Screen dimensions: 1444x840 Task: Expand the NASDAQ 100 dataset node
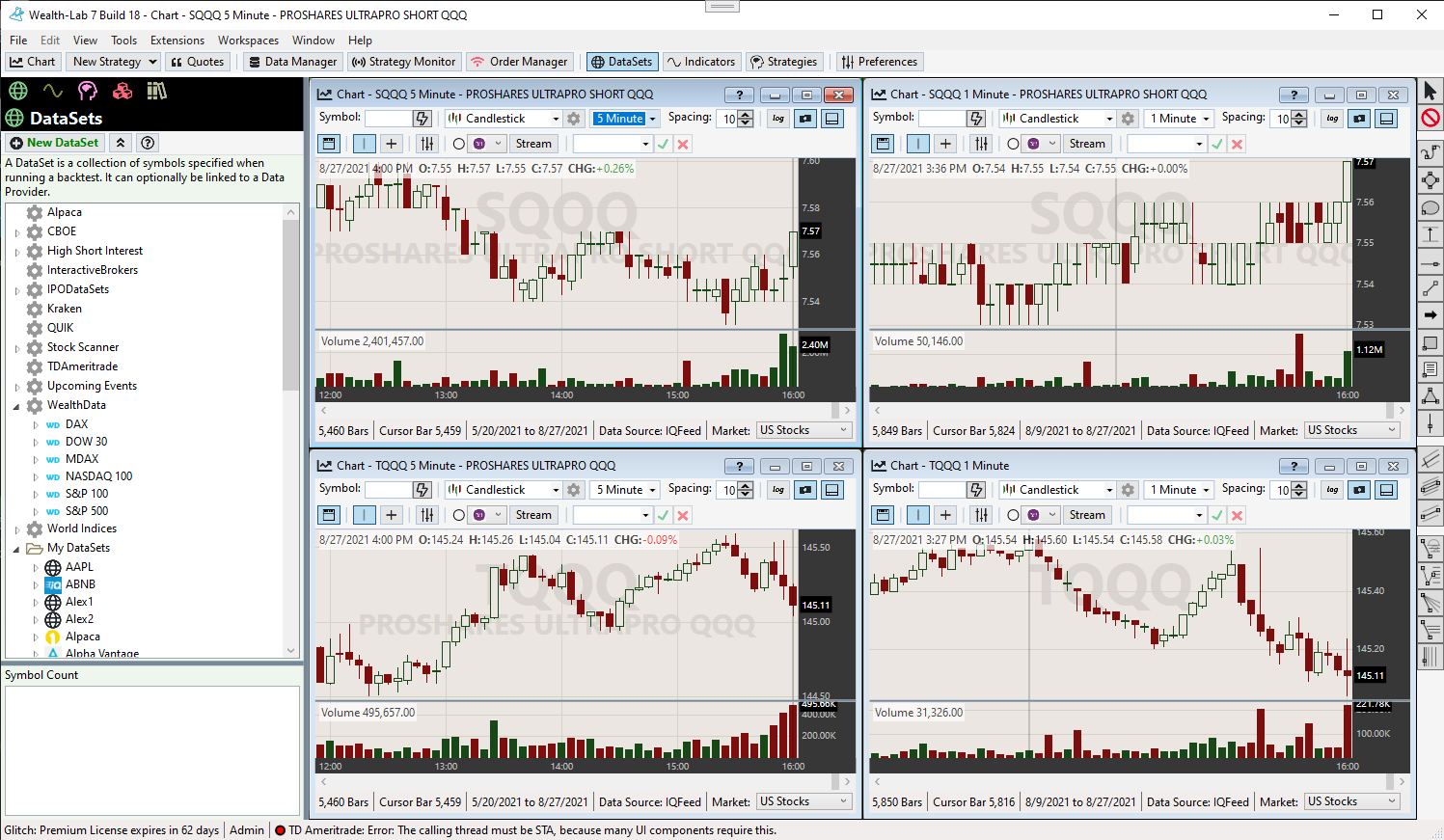[36, 477]
